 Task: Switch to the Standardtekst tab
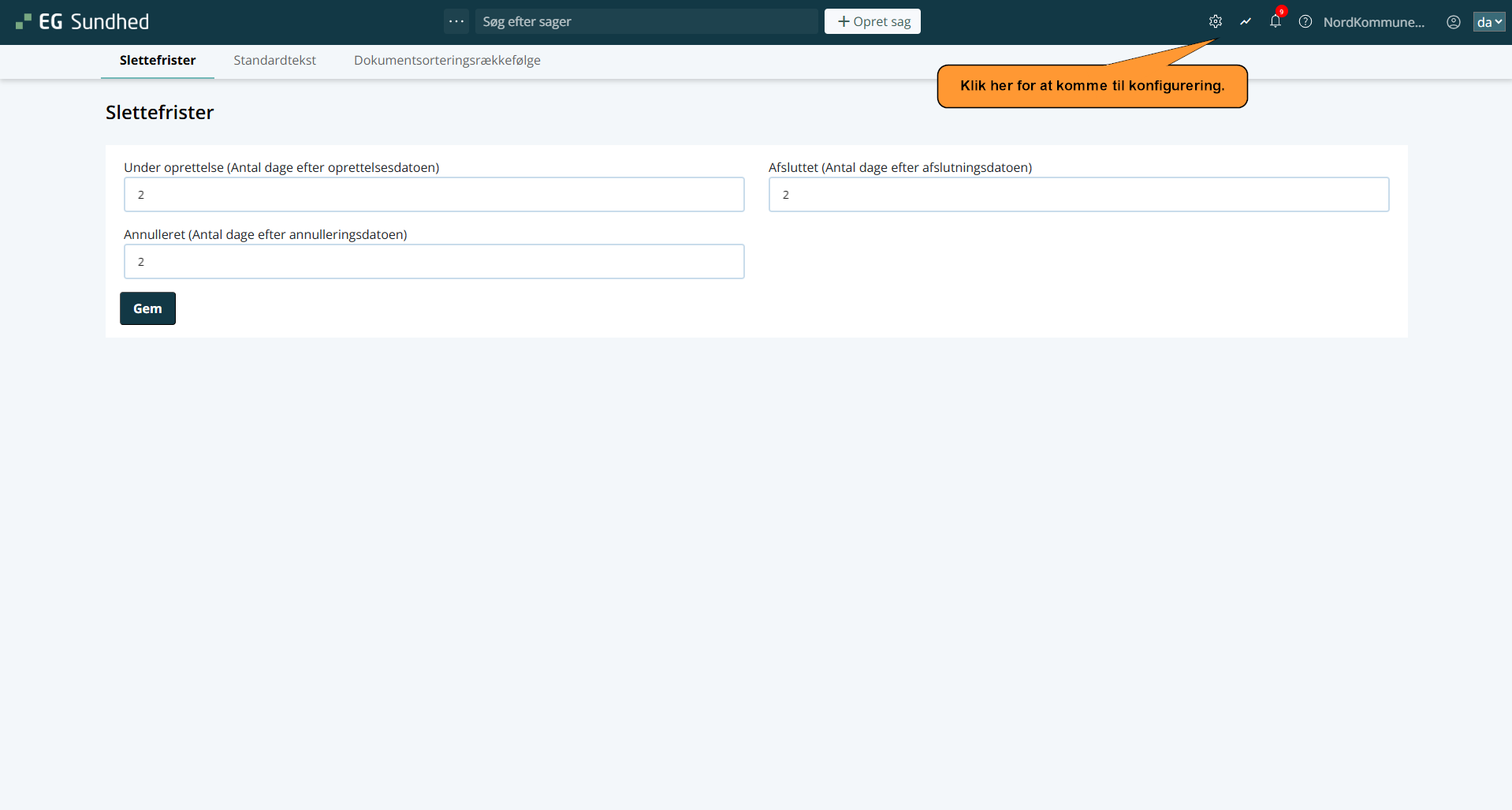pyautogui.click(x=274, y=61)
